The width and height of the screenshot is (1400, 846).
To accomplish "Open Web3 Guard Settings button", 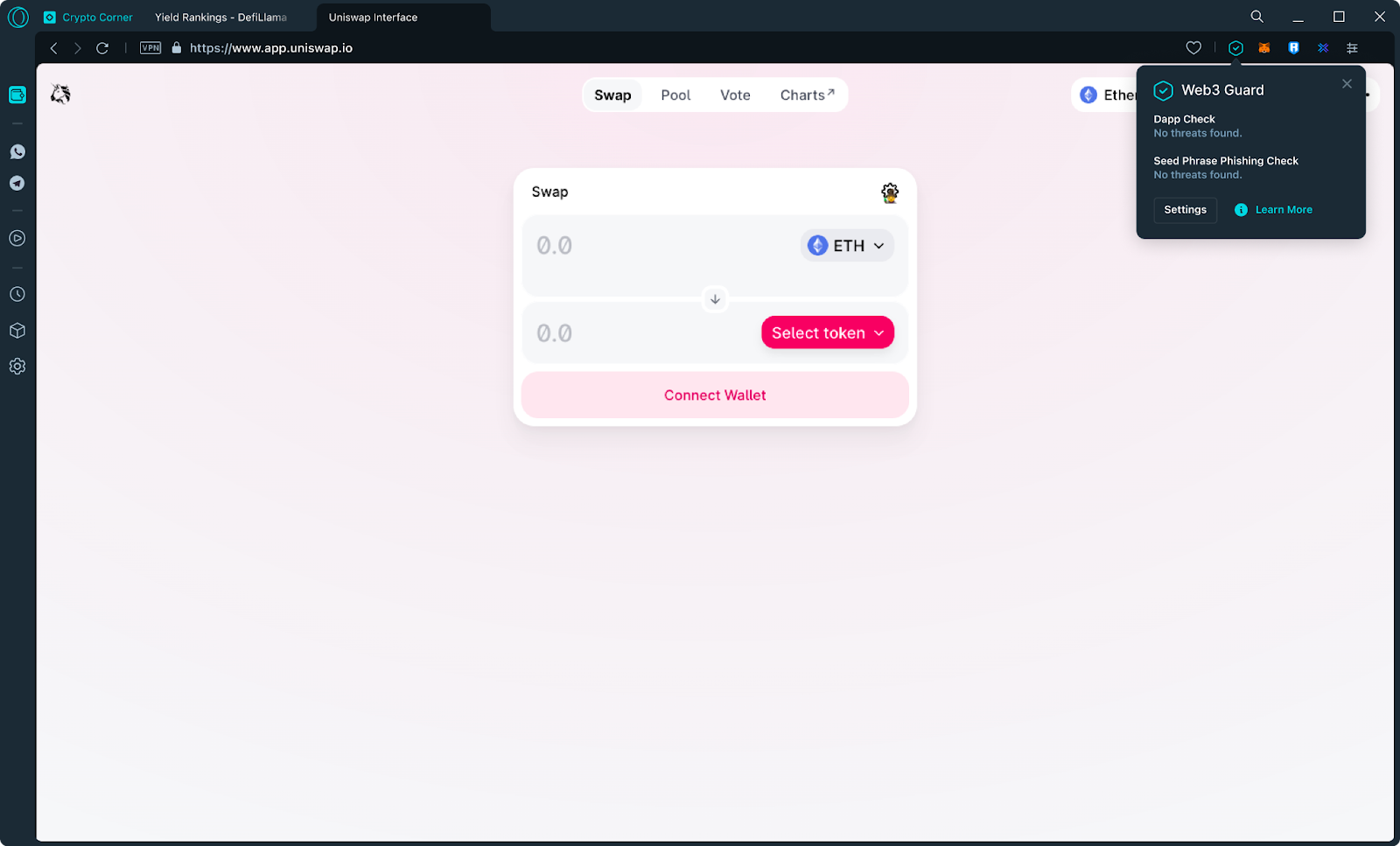I will (1185, 210).
